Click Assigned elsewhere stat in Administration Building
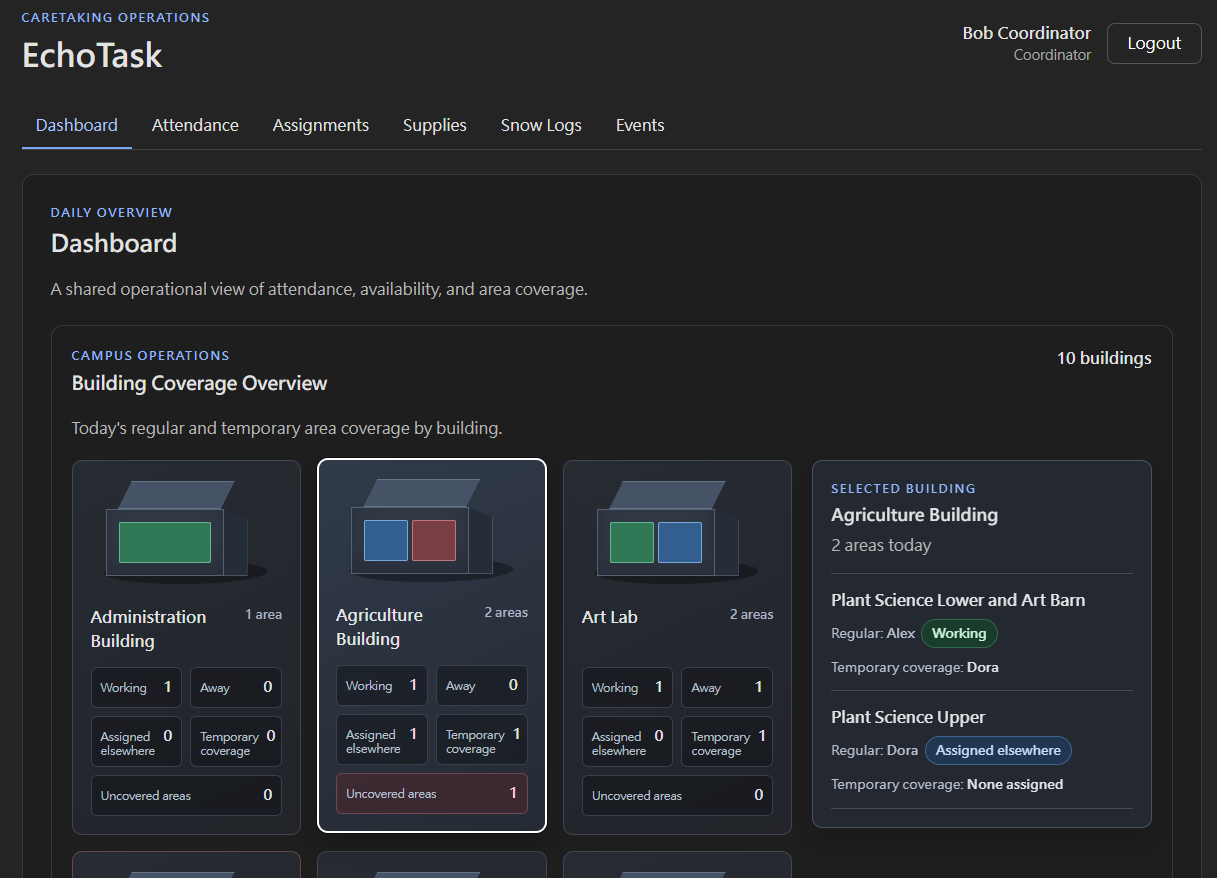The width and height of the screenshot is (1217, 878). 136,742
